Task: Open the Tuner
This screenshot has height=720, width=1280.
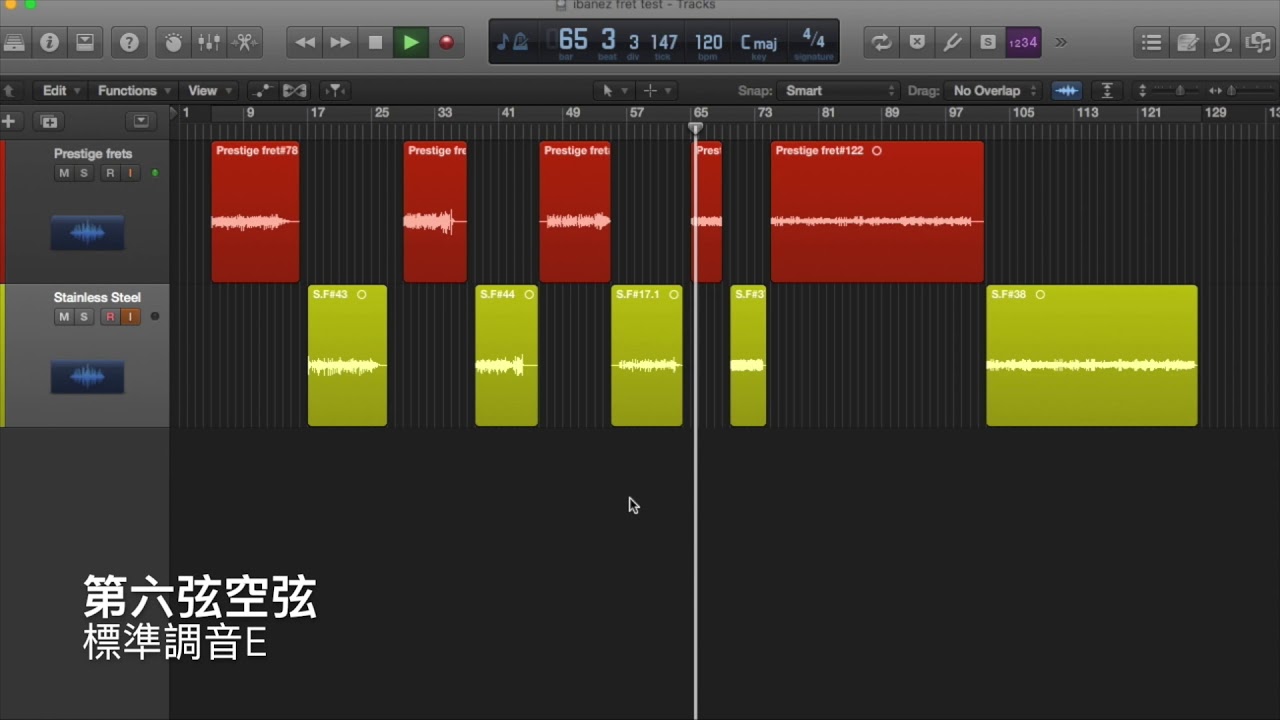Action: point(952,42)
